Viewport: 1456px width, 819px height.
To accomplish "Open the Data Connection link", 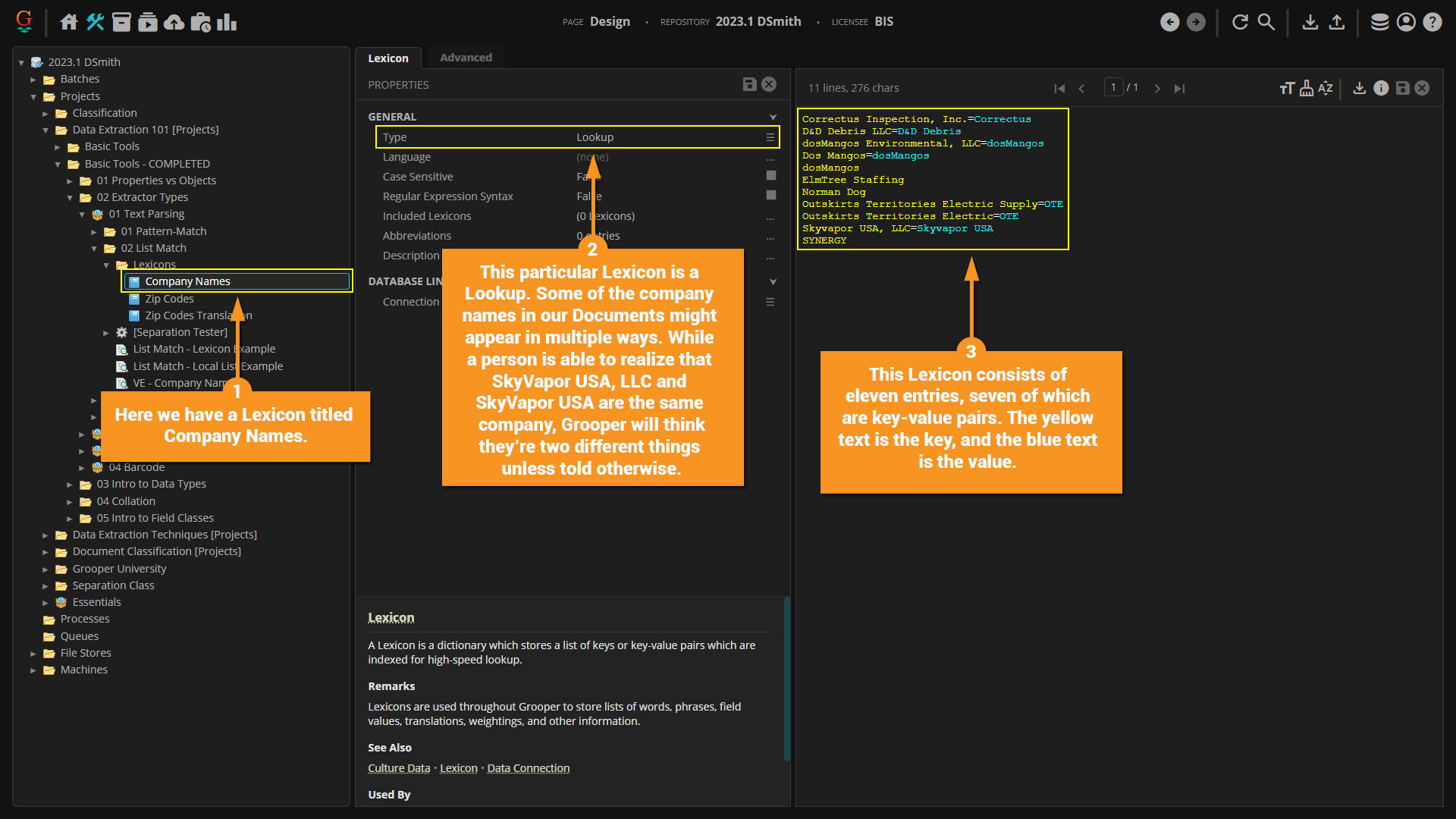I will (x=528, y=768).
